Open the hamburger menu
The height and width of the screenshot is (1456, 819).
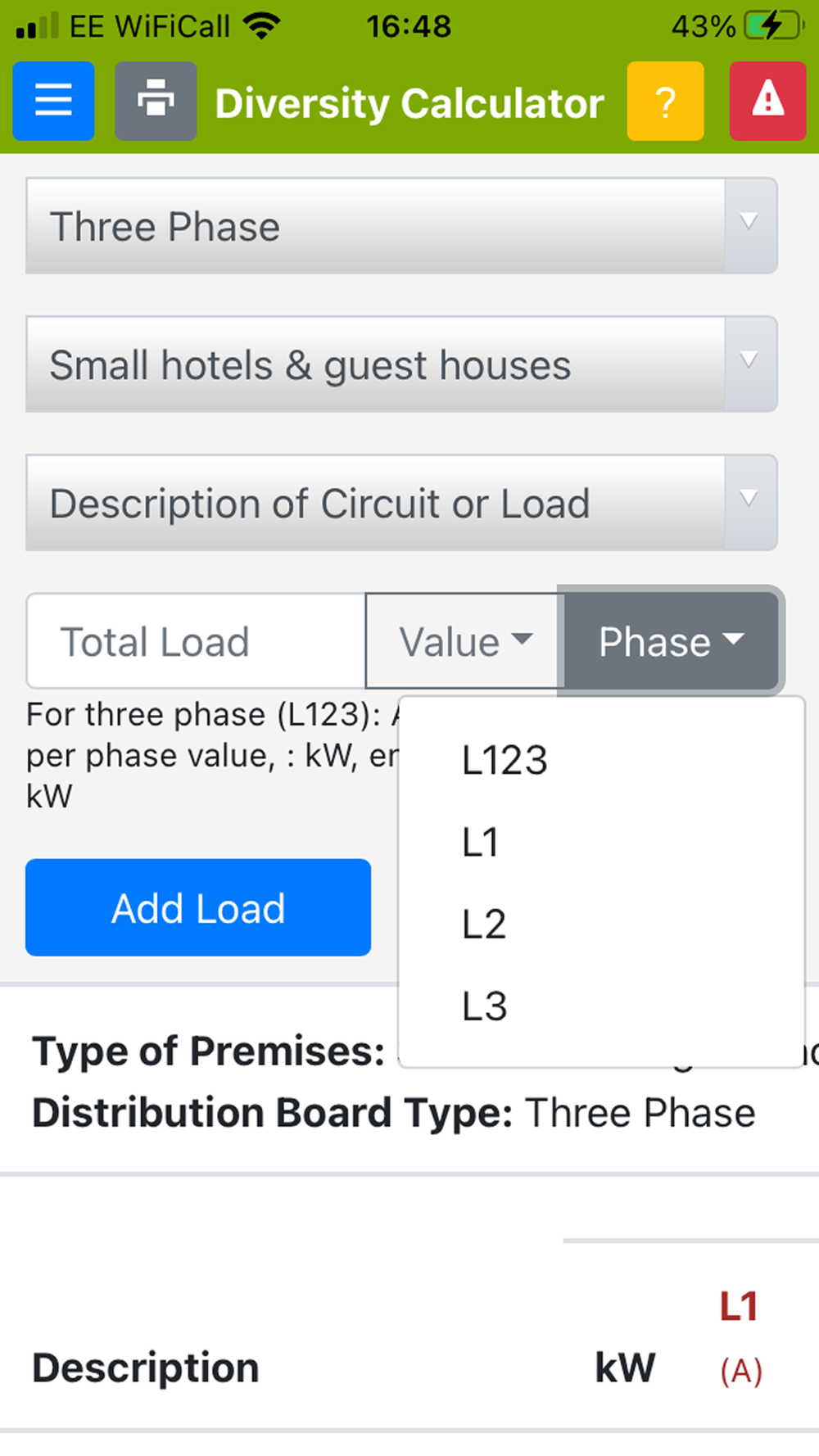pyautogui.click(x=53, y=101)
